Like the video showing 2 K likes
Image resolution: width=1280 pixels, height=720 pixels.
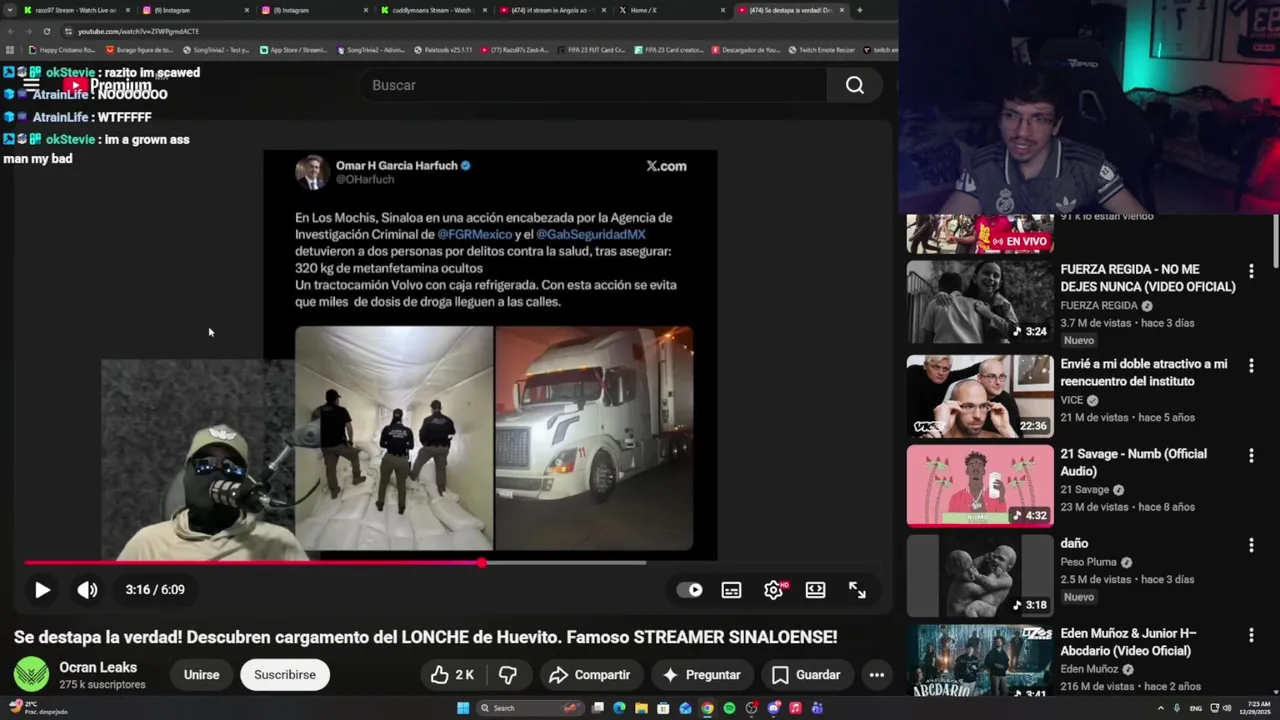452,675
